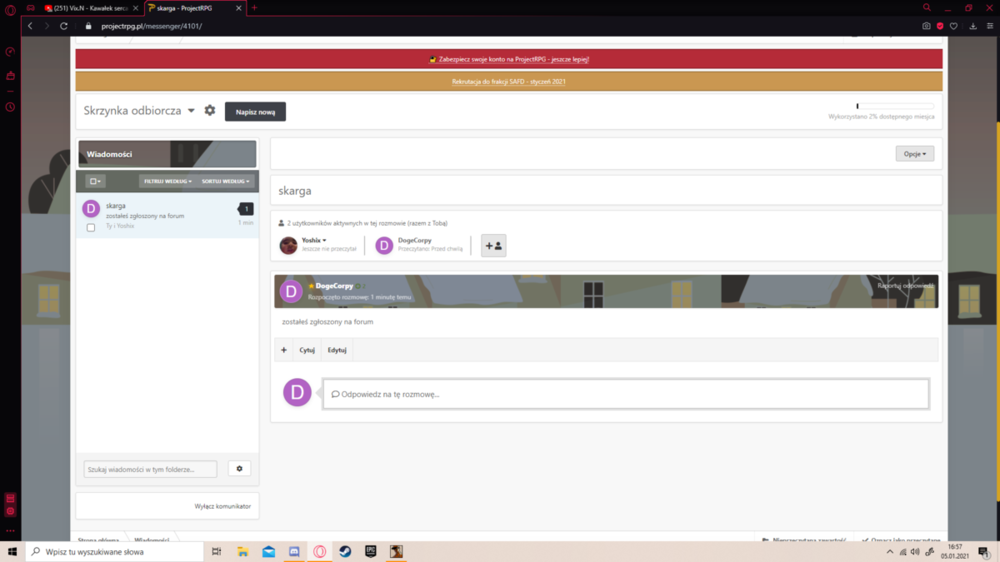
Task: Open the volume icon in system tray
Action: click(915, 552)
